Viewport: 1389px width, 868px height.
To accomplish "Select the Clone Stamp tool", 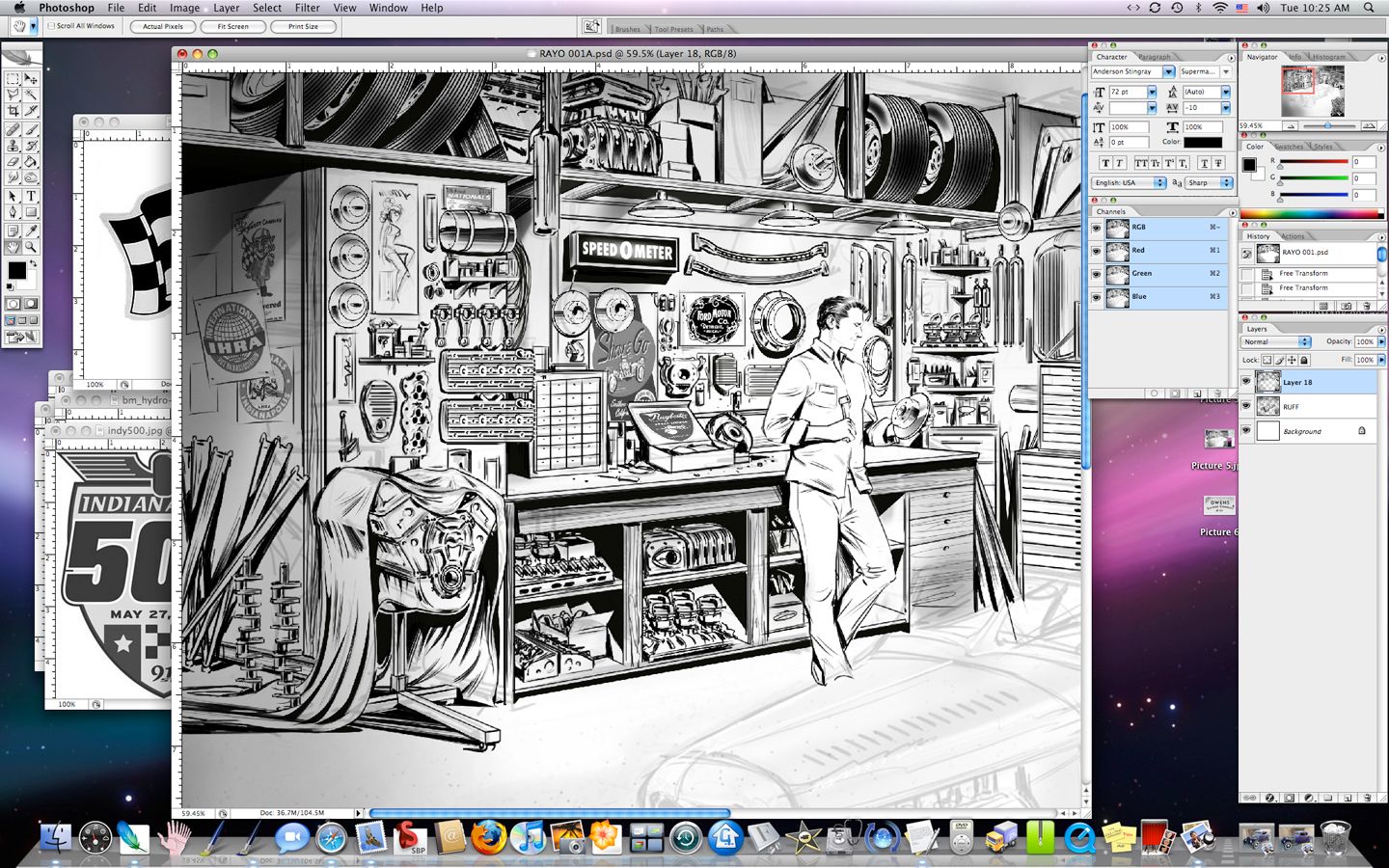I will point(13,146).
